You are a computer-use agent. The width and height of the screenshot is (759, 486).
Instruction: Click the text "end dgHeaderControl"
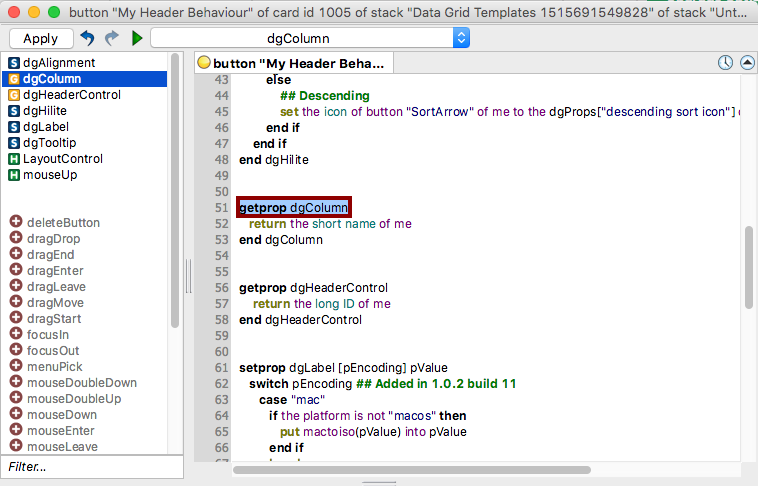(x=300, y=319)
